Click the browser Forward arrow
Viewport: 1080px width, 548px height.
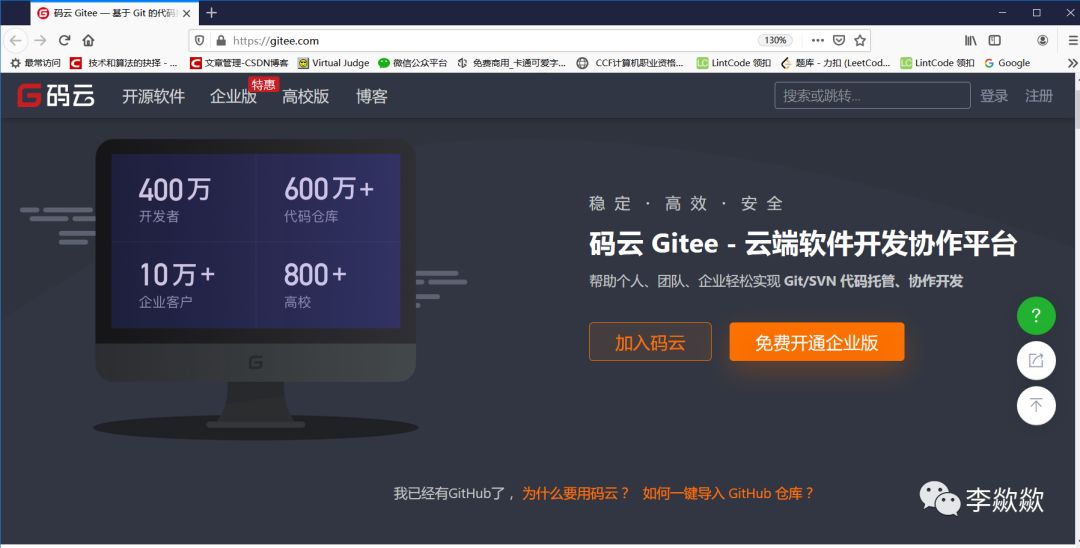pyautogui.click(x=40, y=41)
